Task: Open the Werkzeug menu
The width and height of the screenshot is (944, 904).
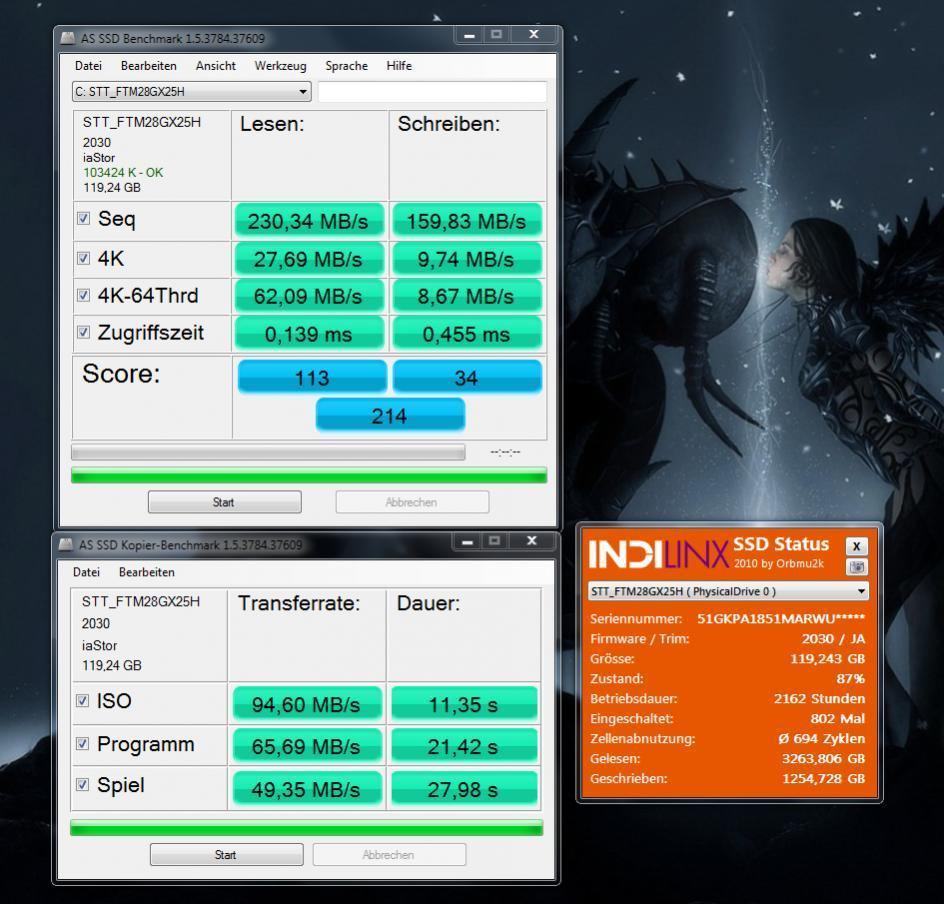Action: 281,66
